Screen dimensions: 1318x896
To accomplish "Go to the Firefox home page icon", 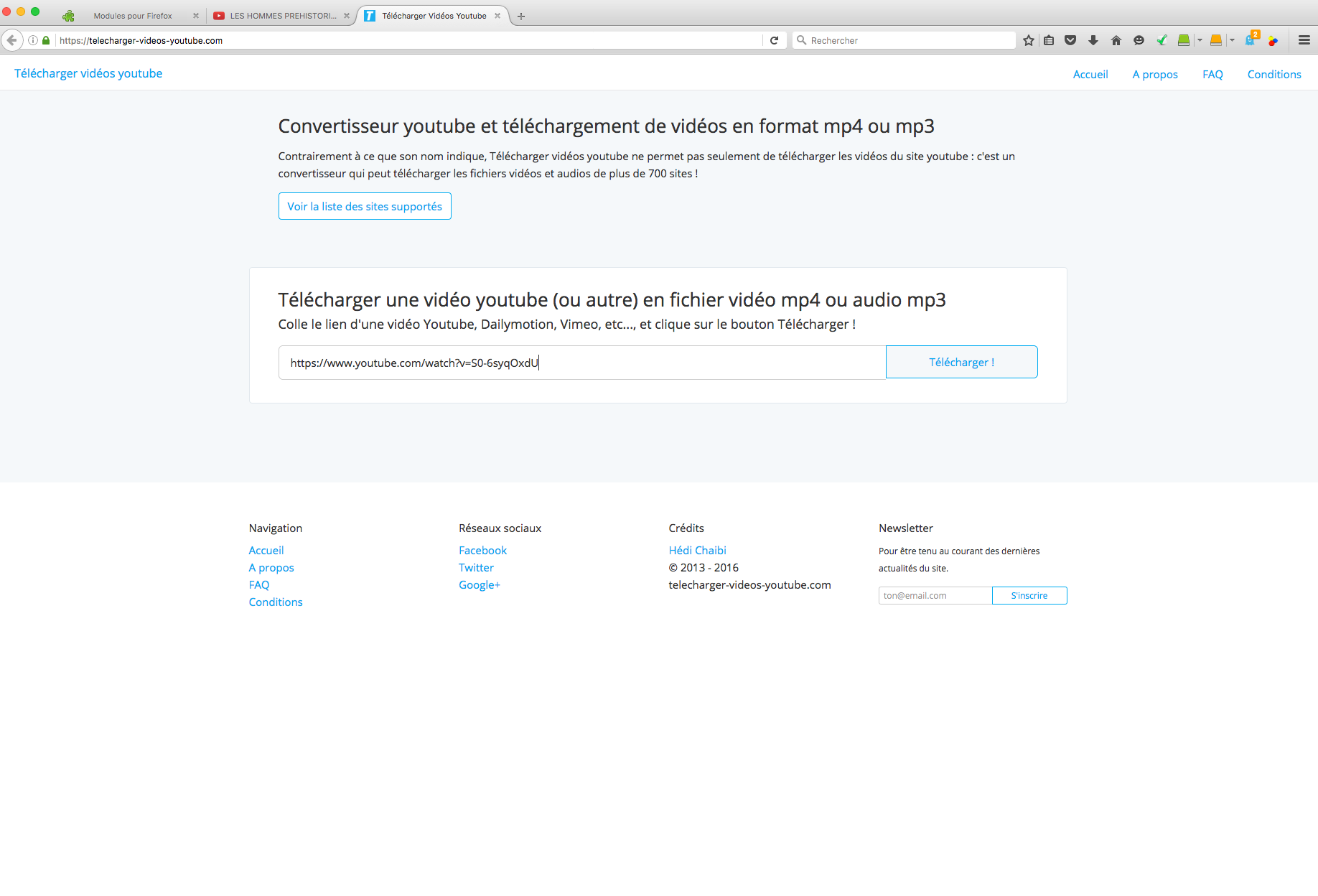I will (1116, 40).
